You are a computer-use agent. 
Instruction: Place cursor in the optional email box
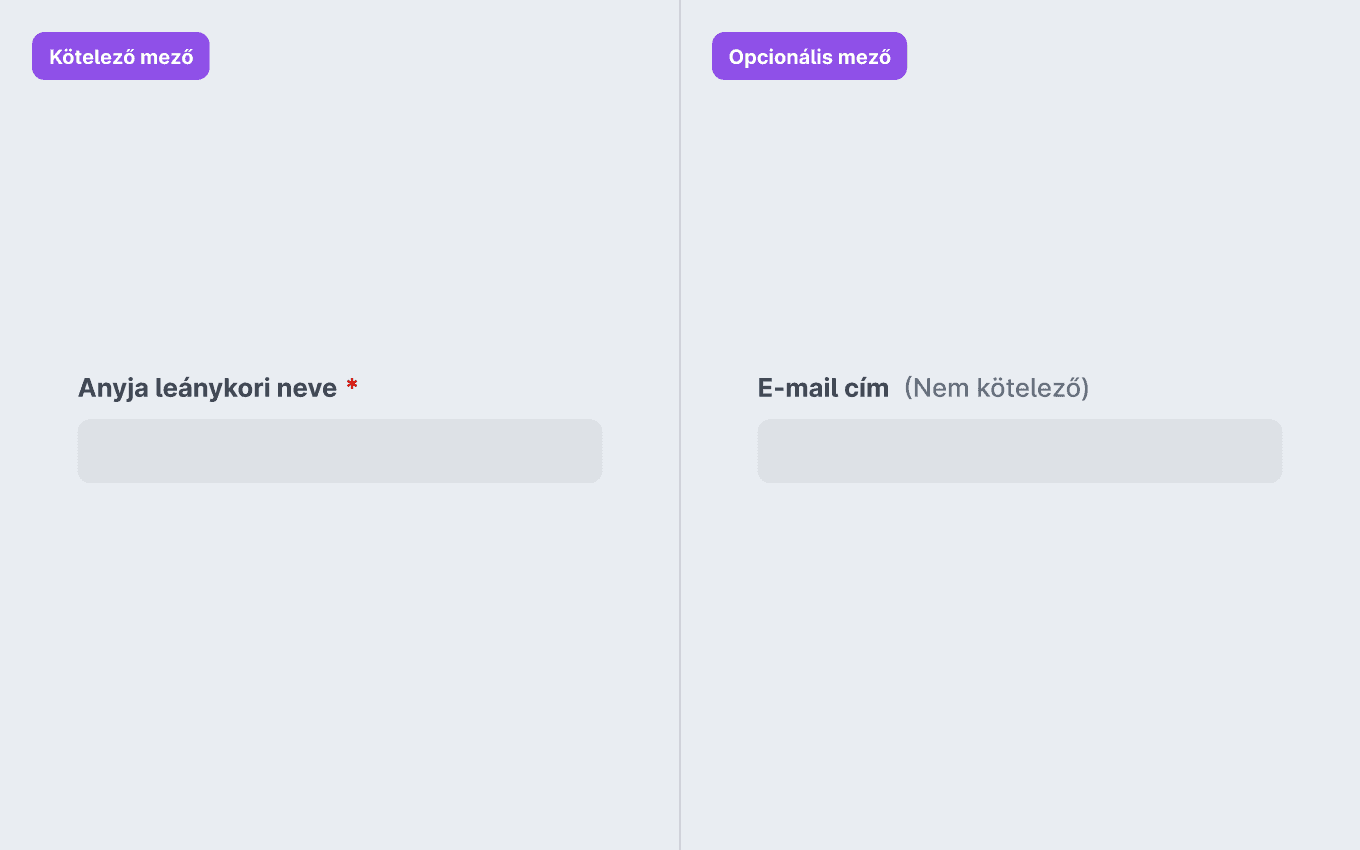[1020, 451]
